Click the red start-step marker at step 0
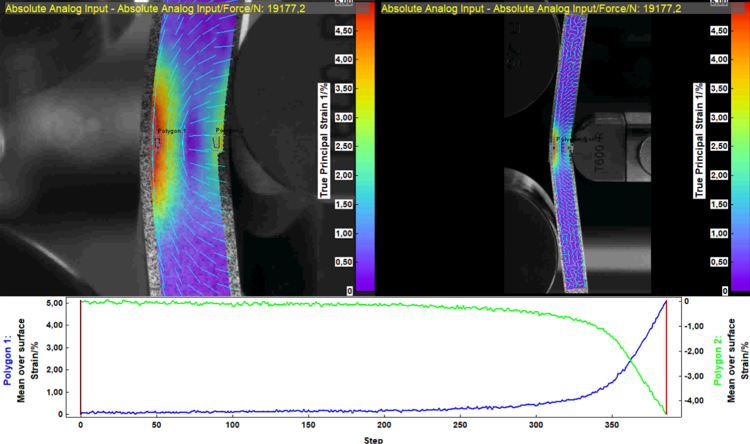The height and width of the screenshot is (444, 750). point(80,357)
